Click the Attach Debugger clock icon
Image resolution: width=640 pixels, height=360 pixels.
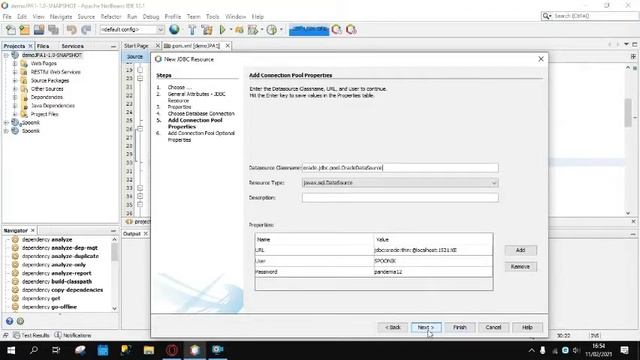click(271, 30)
